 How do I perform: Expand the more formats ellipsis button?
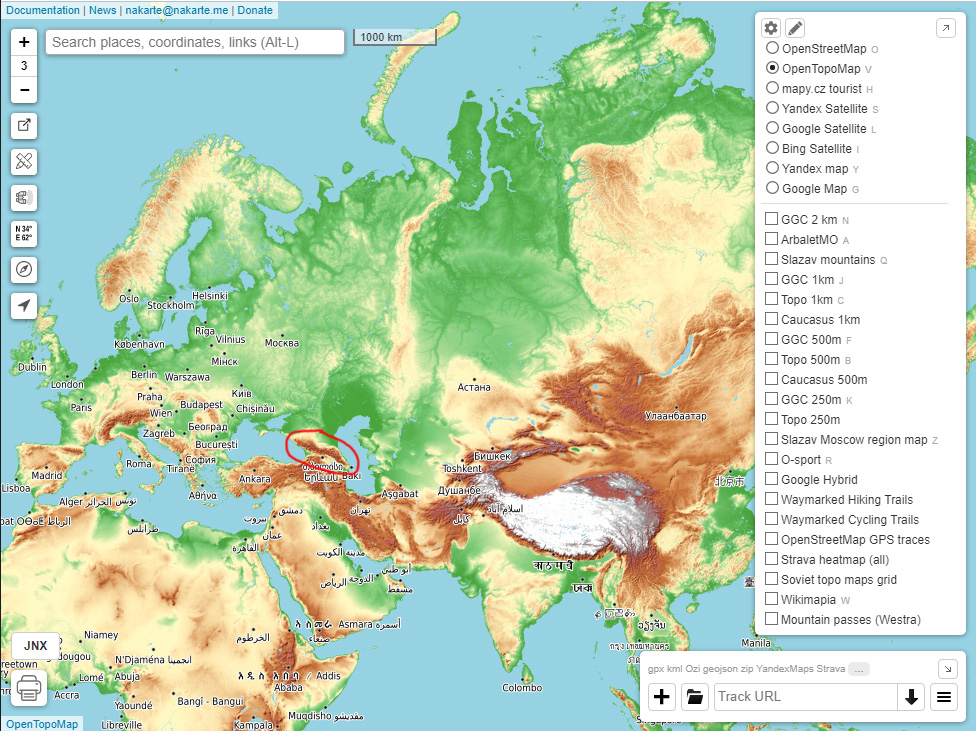tap(861, 668)
